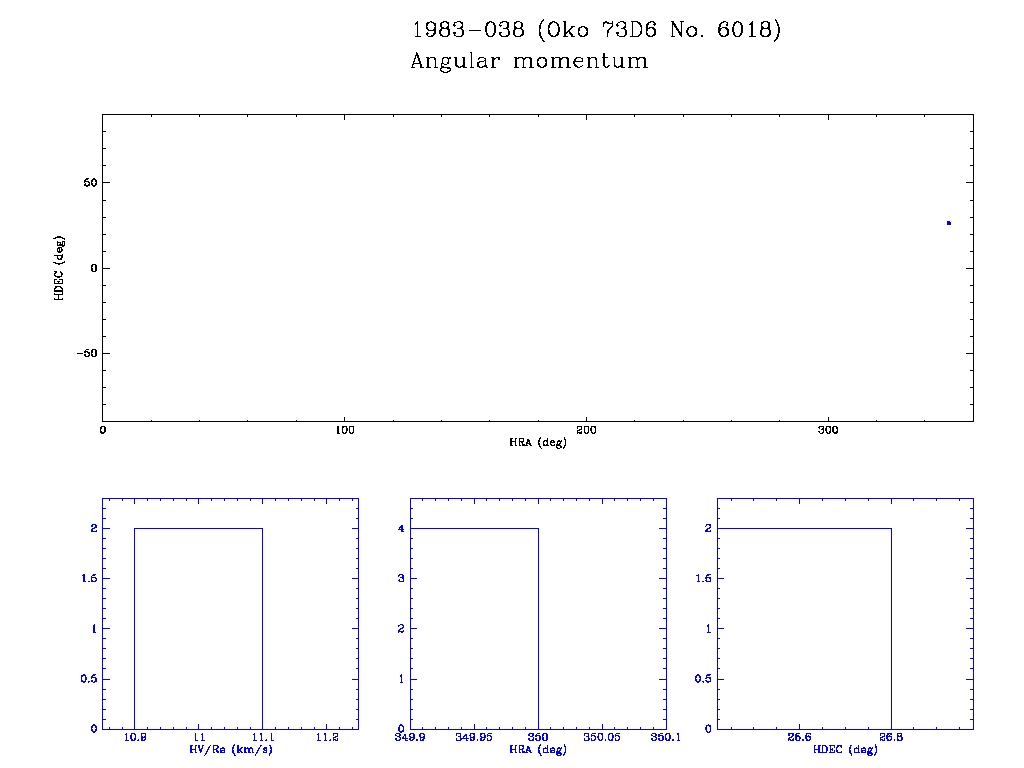The height and width of the screenshot is (768, 1024).
Task: Click inside the bar of the middle HRA histogram
Action: tap(474, 628)
